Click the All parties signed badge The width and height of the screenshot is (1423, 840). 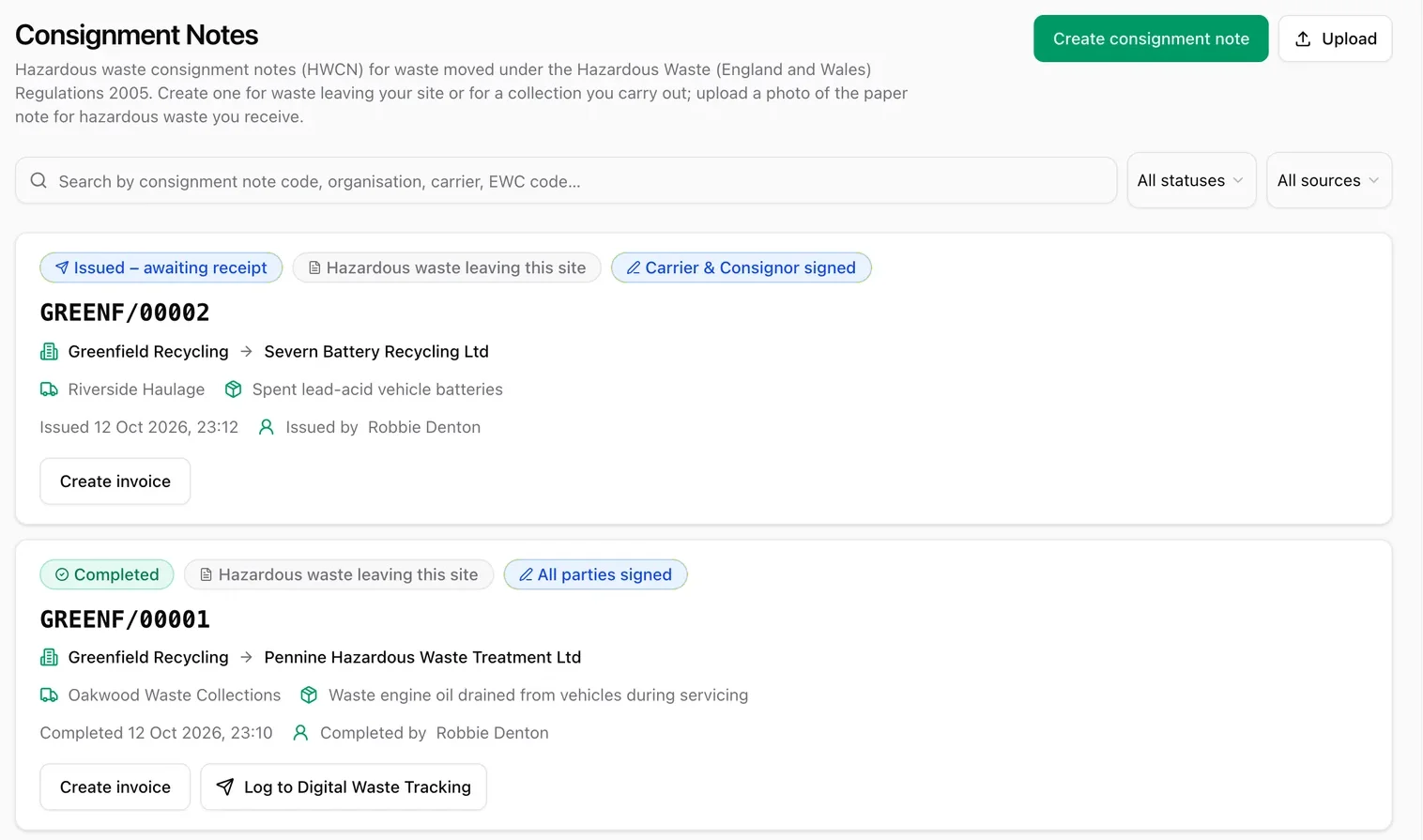596,574
